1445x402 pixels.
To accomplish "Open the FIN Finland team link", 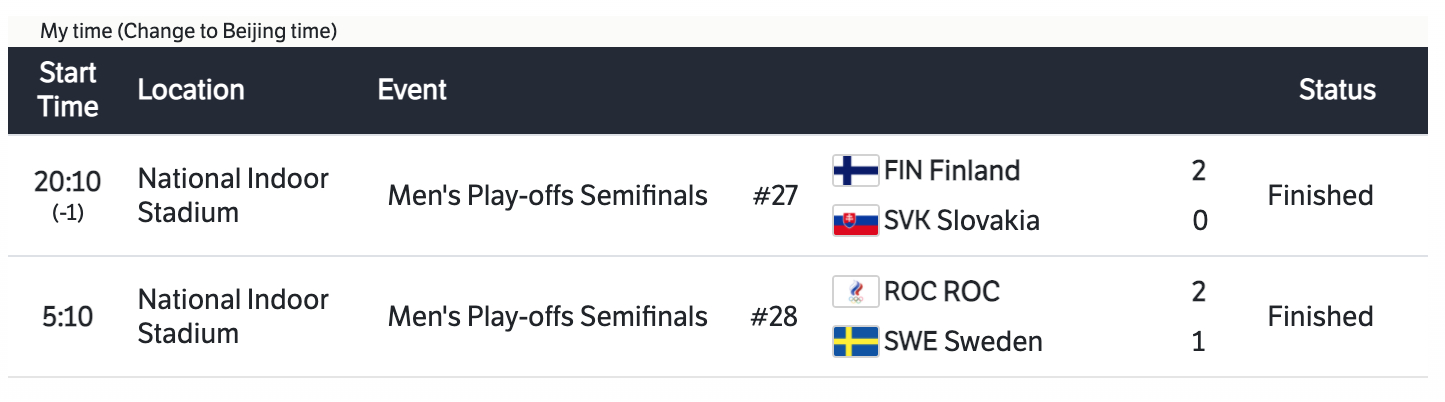I will pyautogui.click(x=951, y=171).
